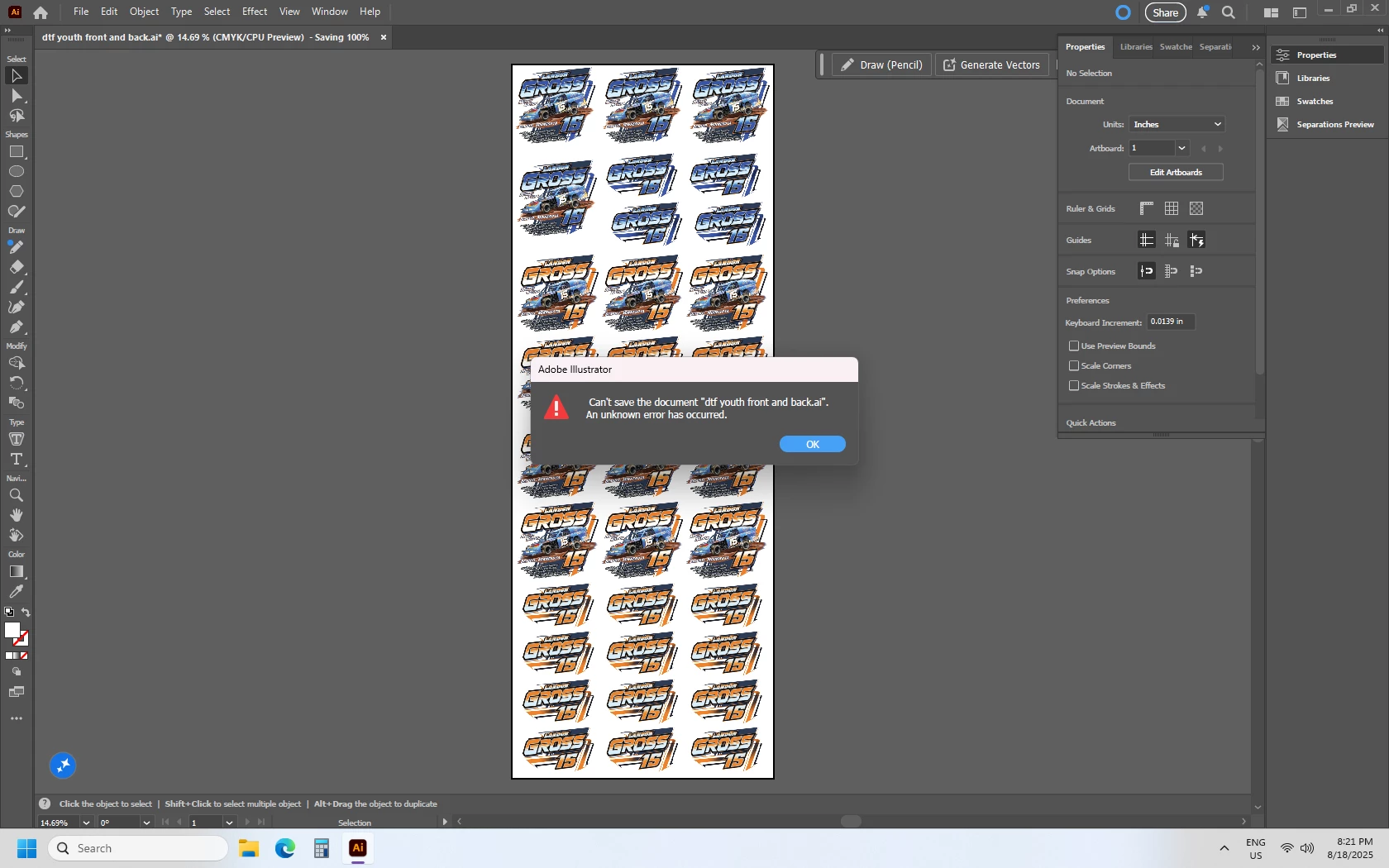Viewport: 1389px width, 868px height.
Task: Enable Scale Strokes & Effects checkbox
Action: pos(1074,385)
